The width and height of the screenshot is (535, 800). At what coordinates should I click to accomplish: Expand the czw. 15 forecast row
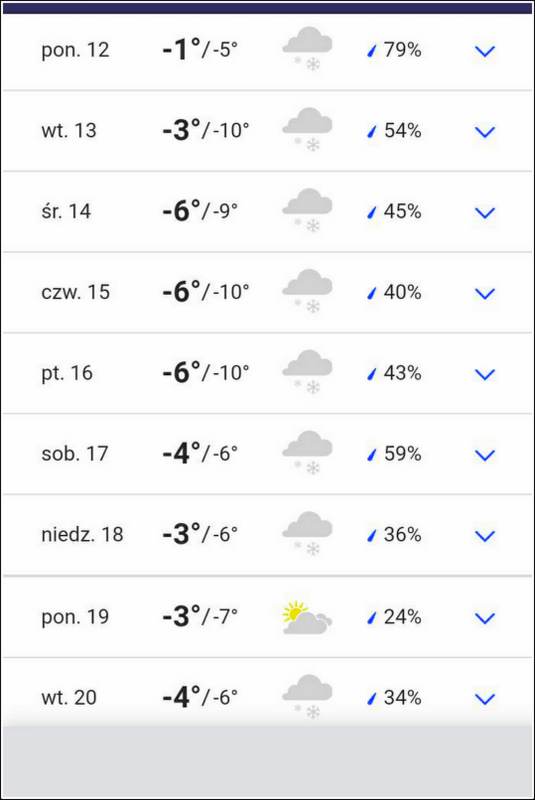[485, 293]
